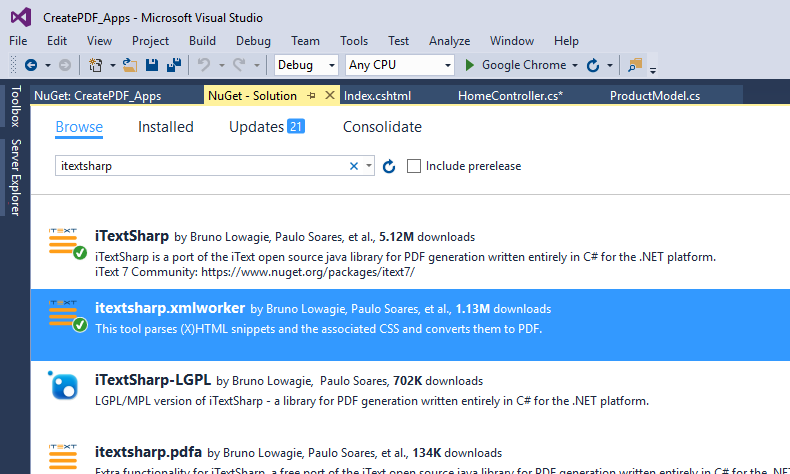Switch to the HomeController.cs tab

(510, 96)
